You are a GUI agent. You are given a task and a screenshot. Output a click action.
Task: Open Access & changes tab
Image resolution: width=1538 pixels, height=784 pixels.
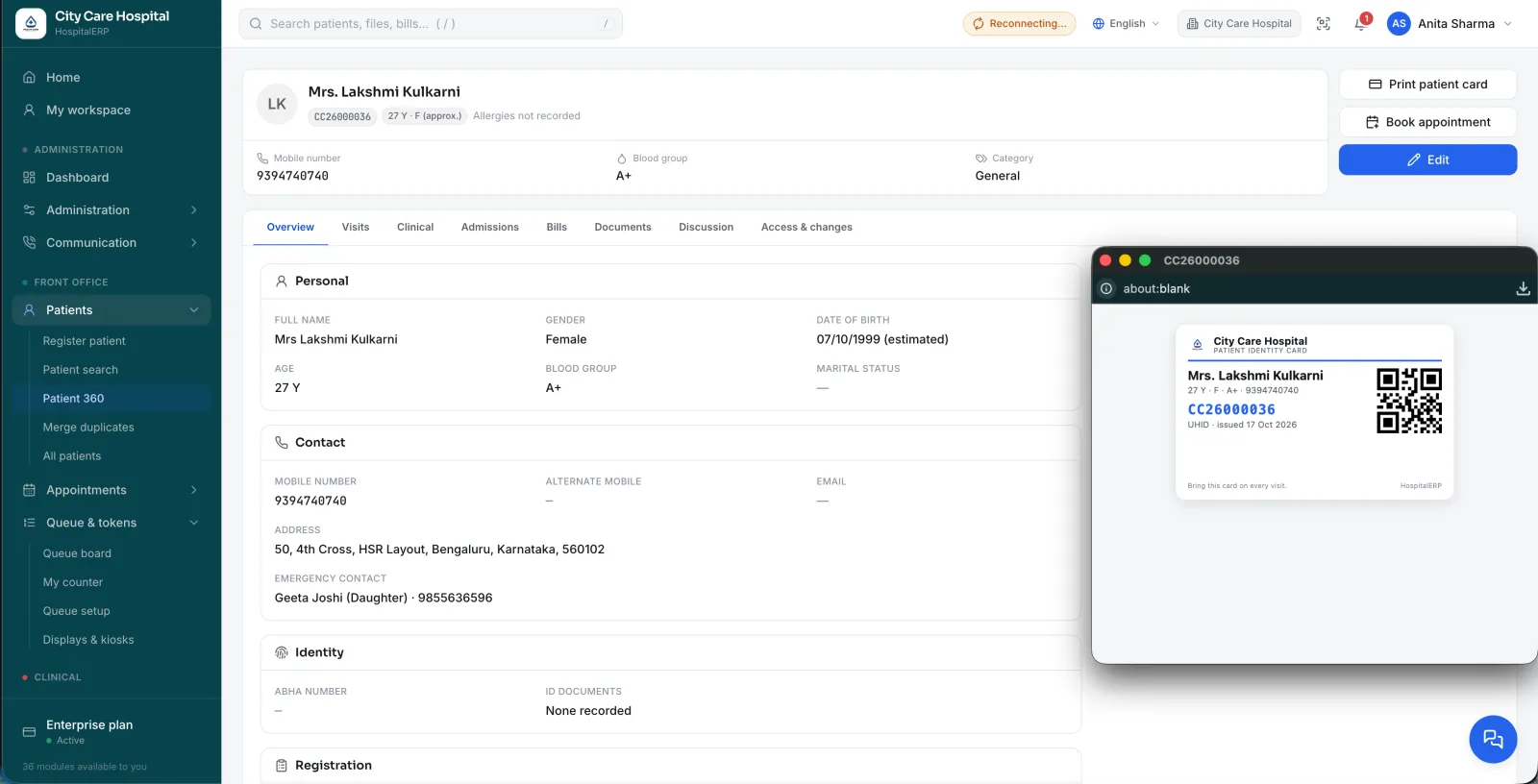tap(806, 228)
